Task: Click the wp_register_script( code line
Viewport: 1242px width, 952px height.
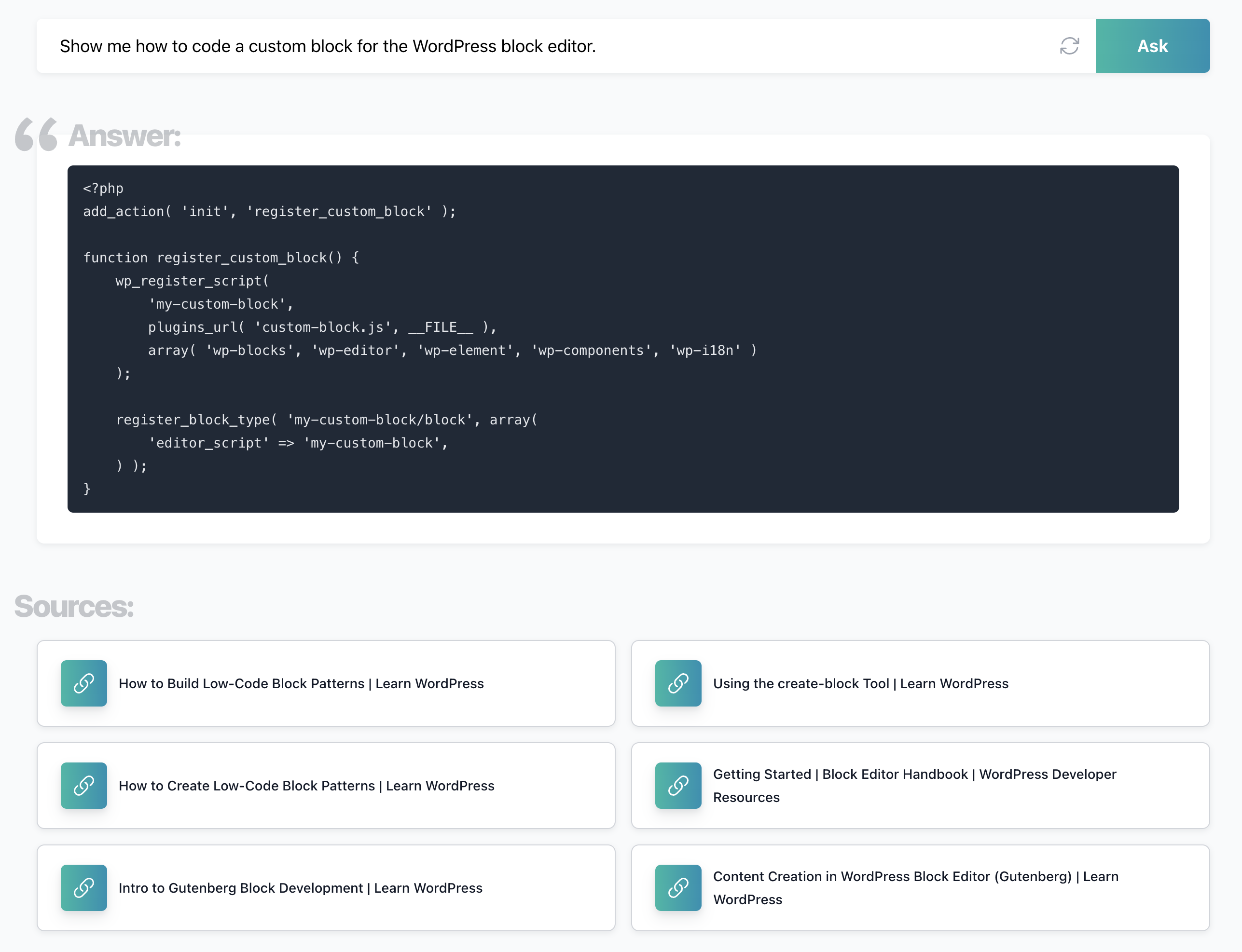Action: click(192, 281)
